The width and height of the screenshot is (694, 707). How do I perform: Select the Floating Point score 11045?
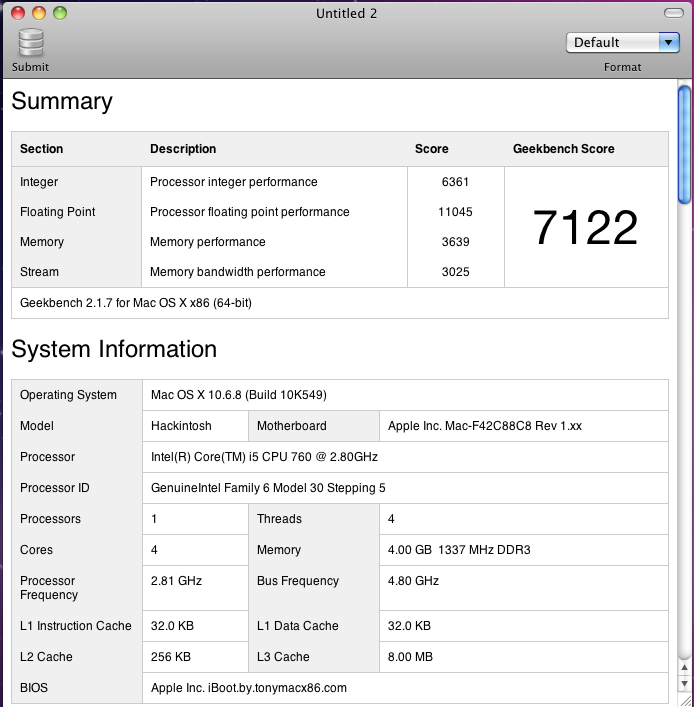pyautogui.click(x=455, y=212)
